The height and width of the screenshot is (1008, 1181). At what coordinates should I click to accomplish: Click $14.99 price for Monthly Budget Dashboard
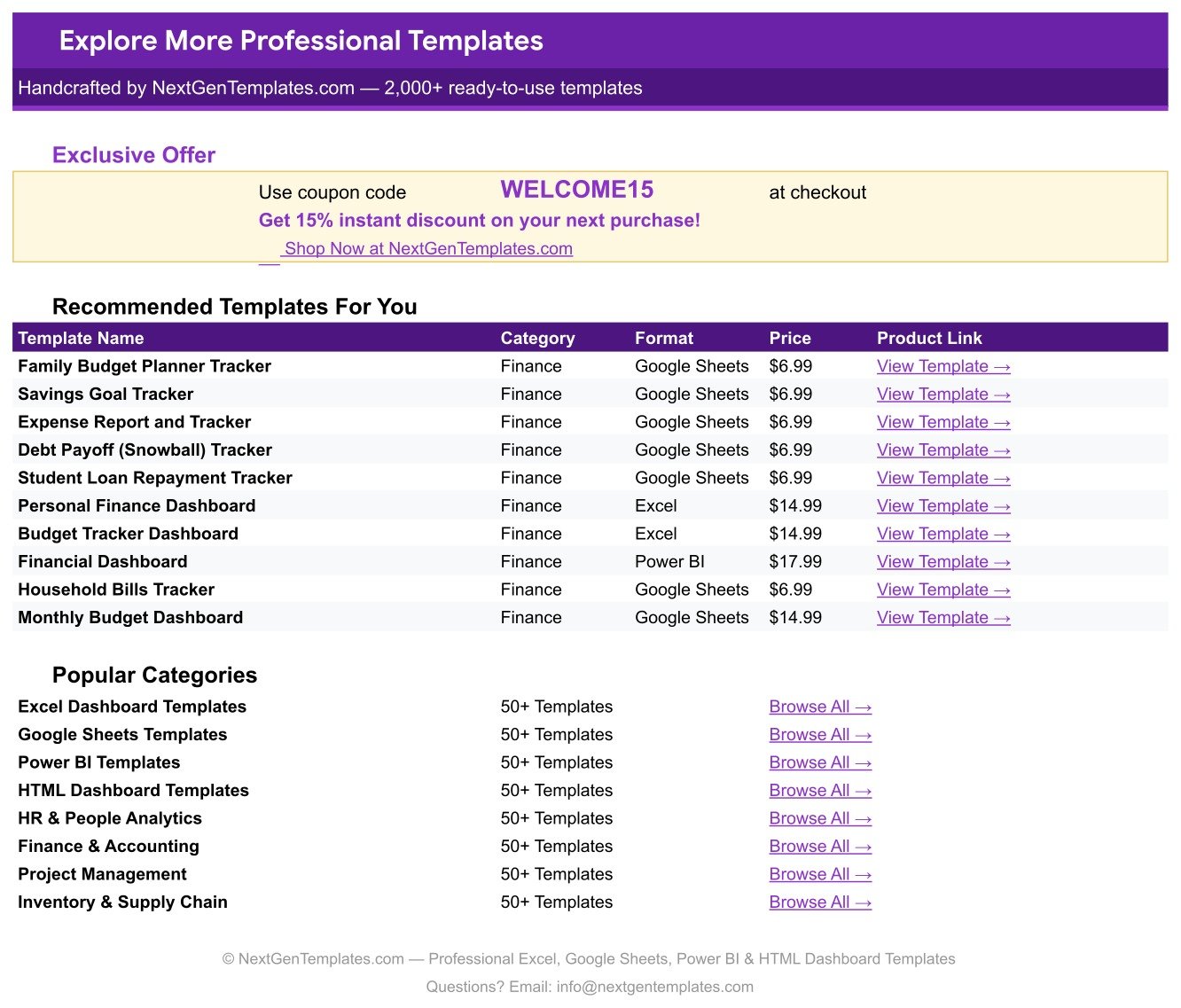click(x=795, y=618)
